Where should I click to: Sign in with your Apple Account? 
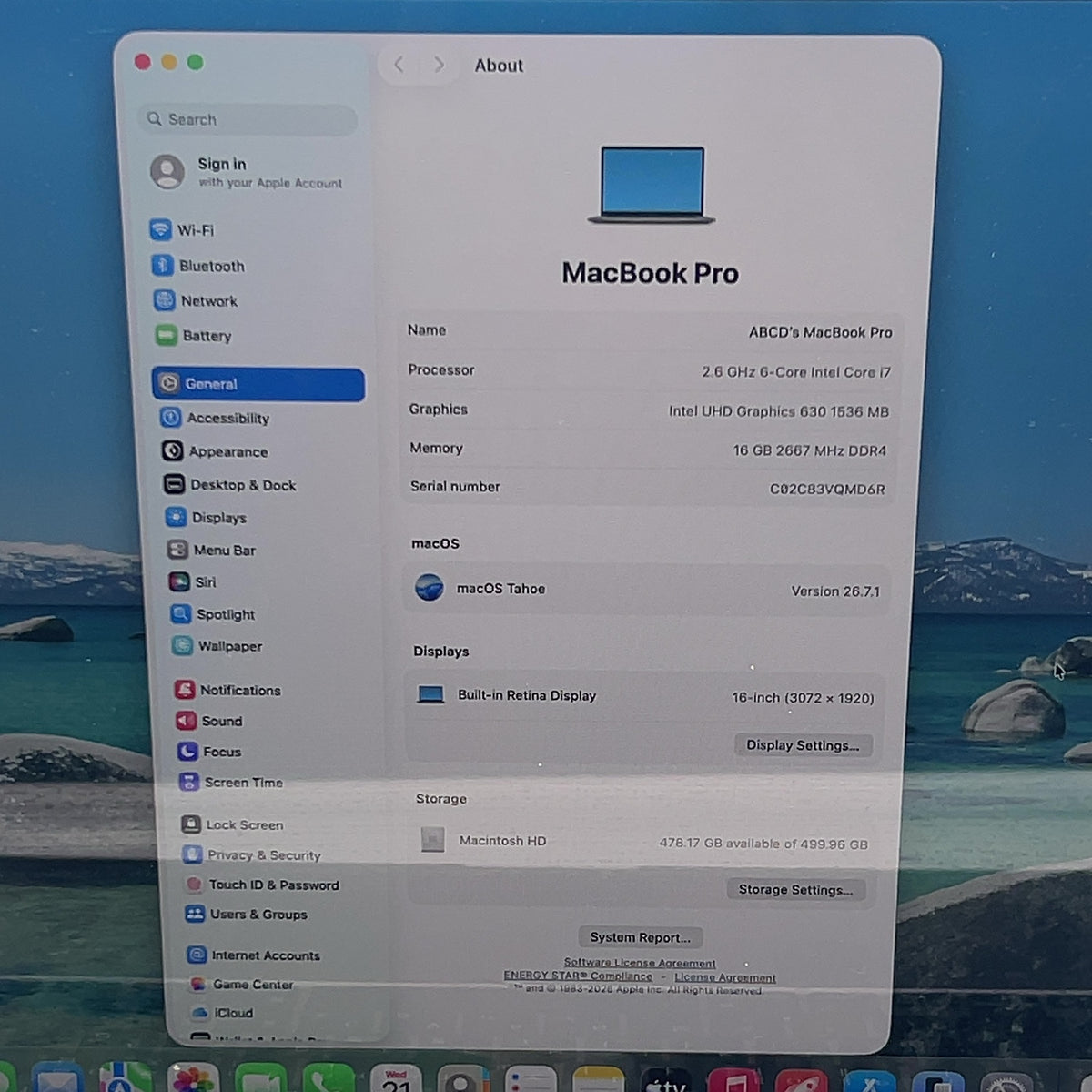tap(247, 172)
